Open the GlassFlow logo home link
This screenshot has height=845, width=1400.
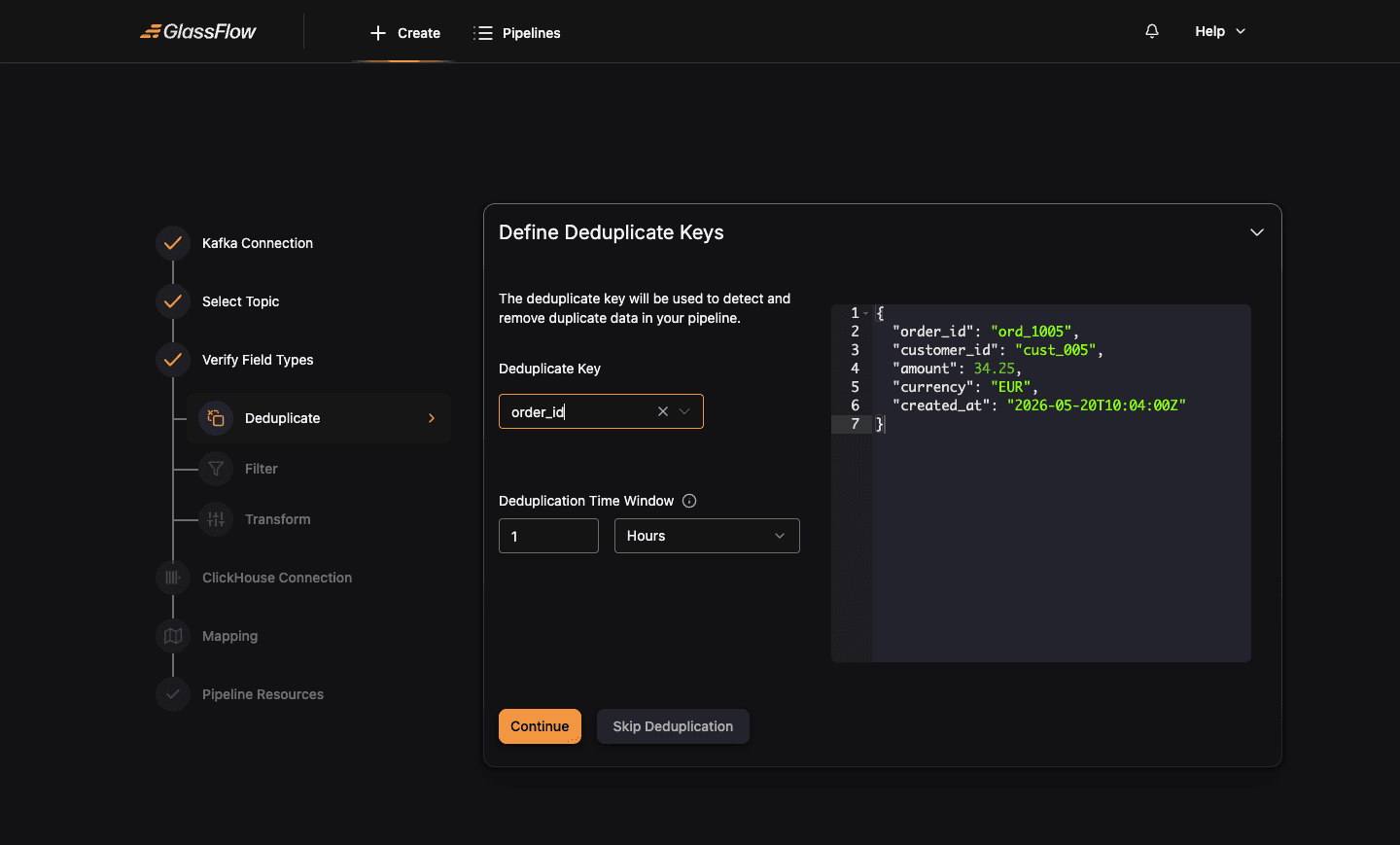pos(198,32)
